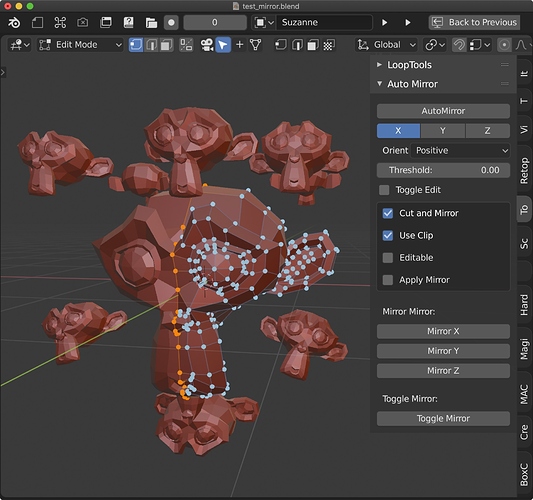Open the editor type dropdown
This screenshot has width=533, height=500.
pyautogui.click(x=20, y=45)
